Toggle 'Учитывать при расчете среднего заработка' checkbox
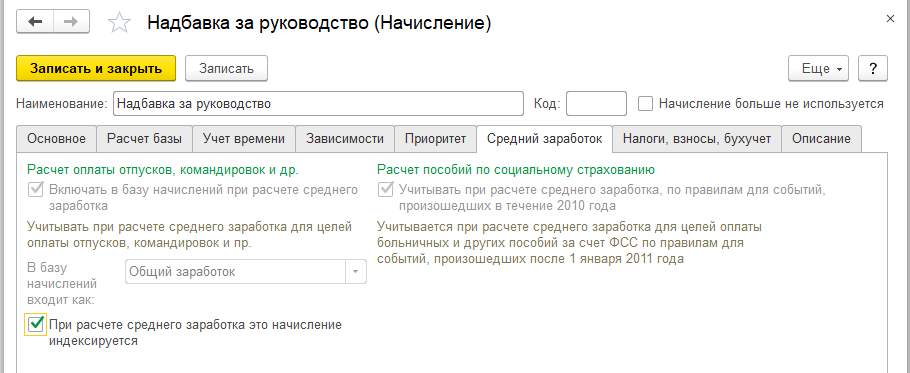The width and height of the screenshot is (910, 373). [386, 190]
